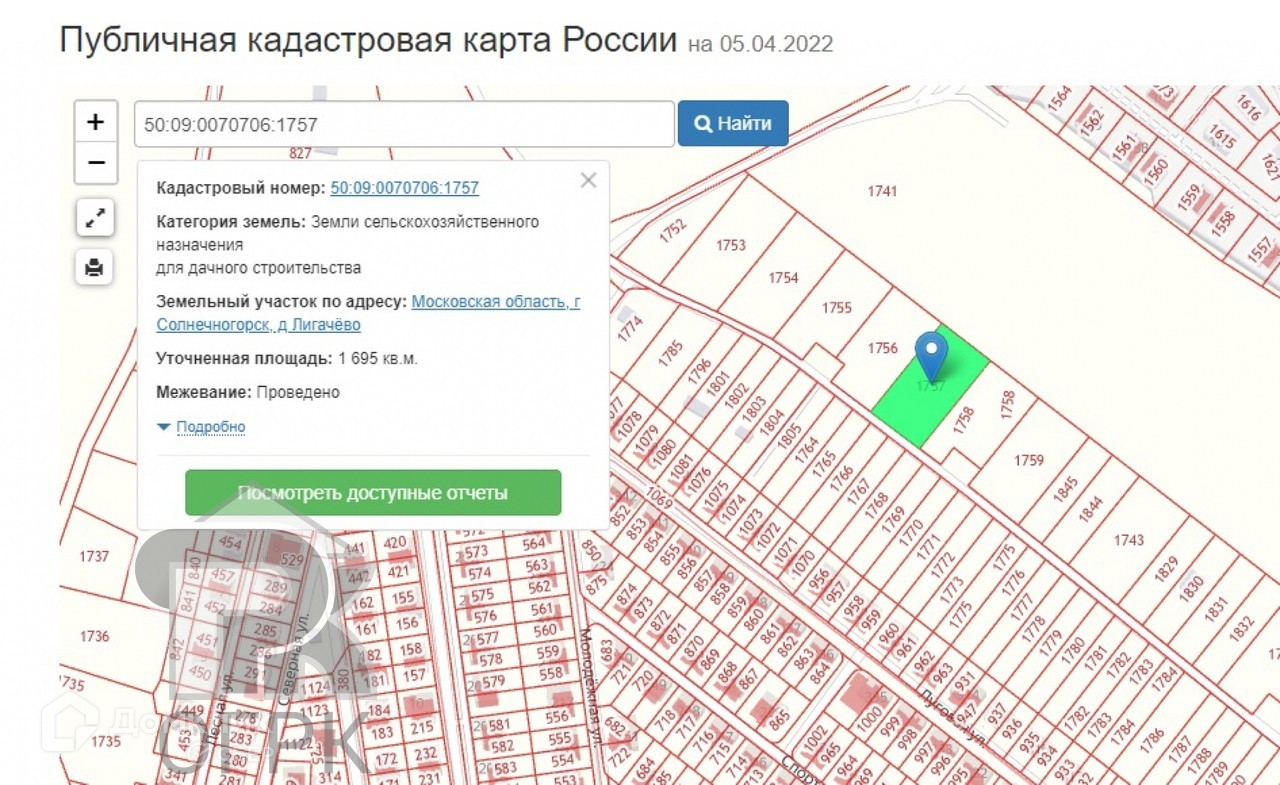Viewport: 1280px width, 785px height.
Task: Select parcel 1737 on the map
Action: (x=94, y=556)
